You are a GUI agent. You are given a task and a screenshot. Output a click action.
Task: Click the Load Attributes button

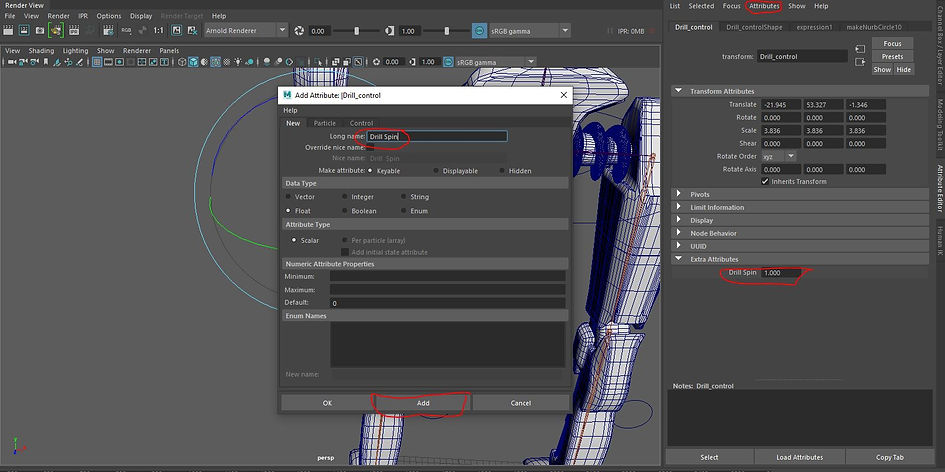pos(799,457)
